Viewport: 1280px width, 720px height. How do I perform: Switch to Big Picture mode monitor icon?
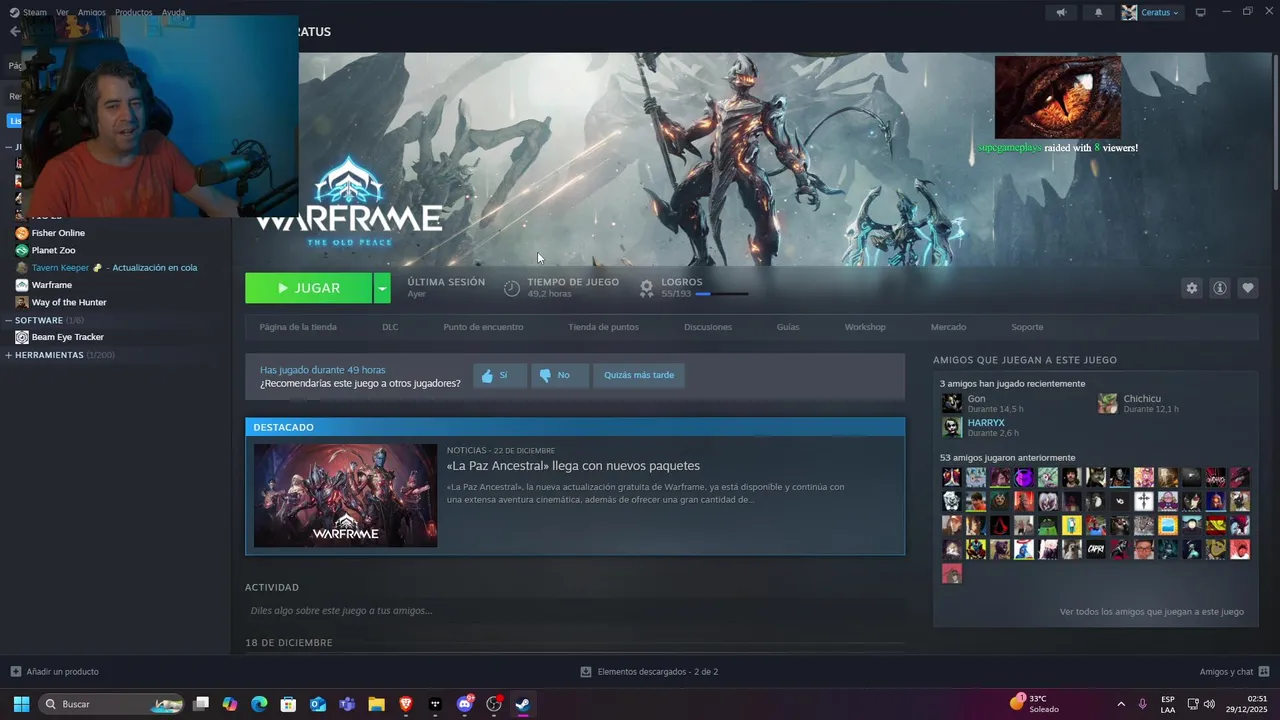(1200, 12)
